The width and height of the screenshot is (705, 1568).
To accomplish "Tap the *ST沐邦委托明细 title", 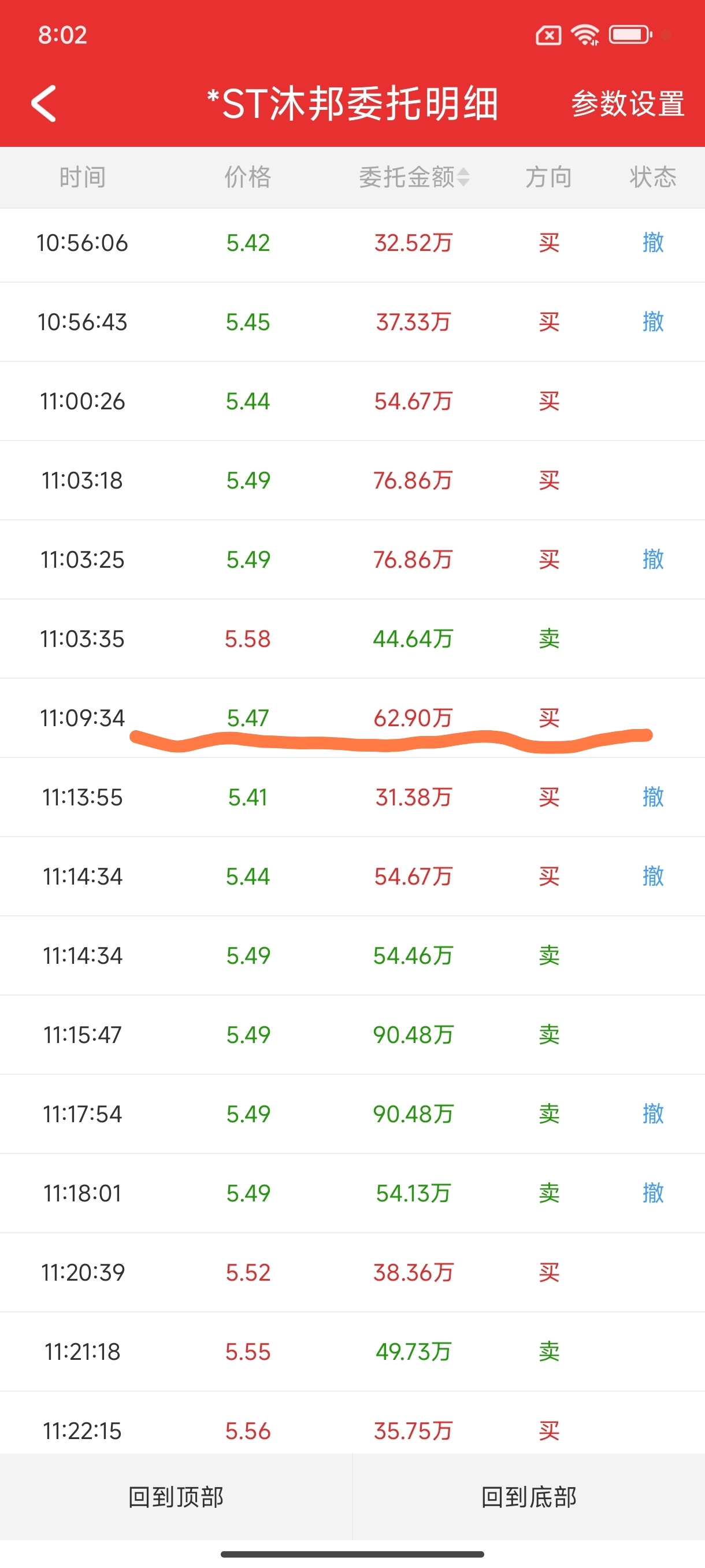I will pos(352,103).
